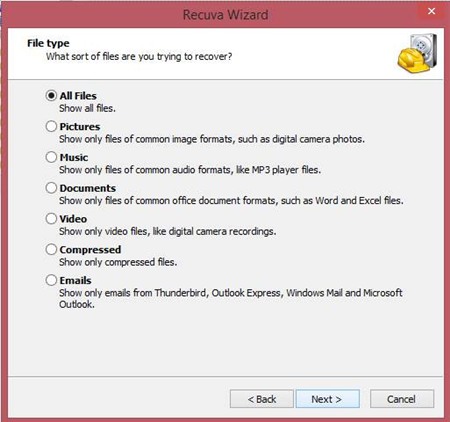Click the Video description about camera recordings
The height and width of the screenshot is (422, 450).
168,231
